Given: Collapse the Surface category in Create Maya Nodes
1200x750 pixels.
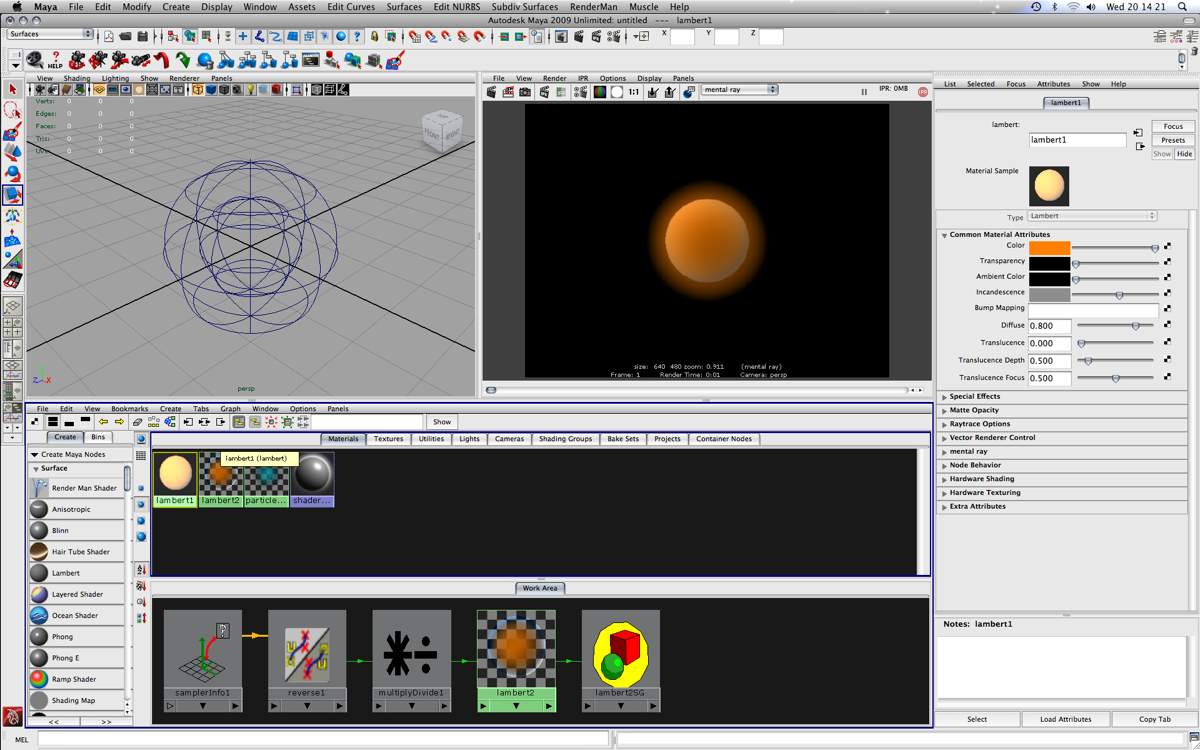Looking at the screenshot, I should click(x=36, y=469).
